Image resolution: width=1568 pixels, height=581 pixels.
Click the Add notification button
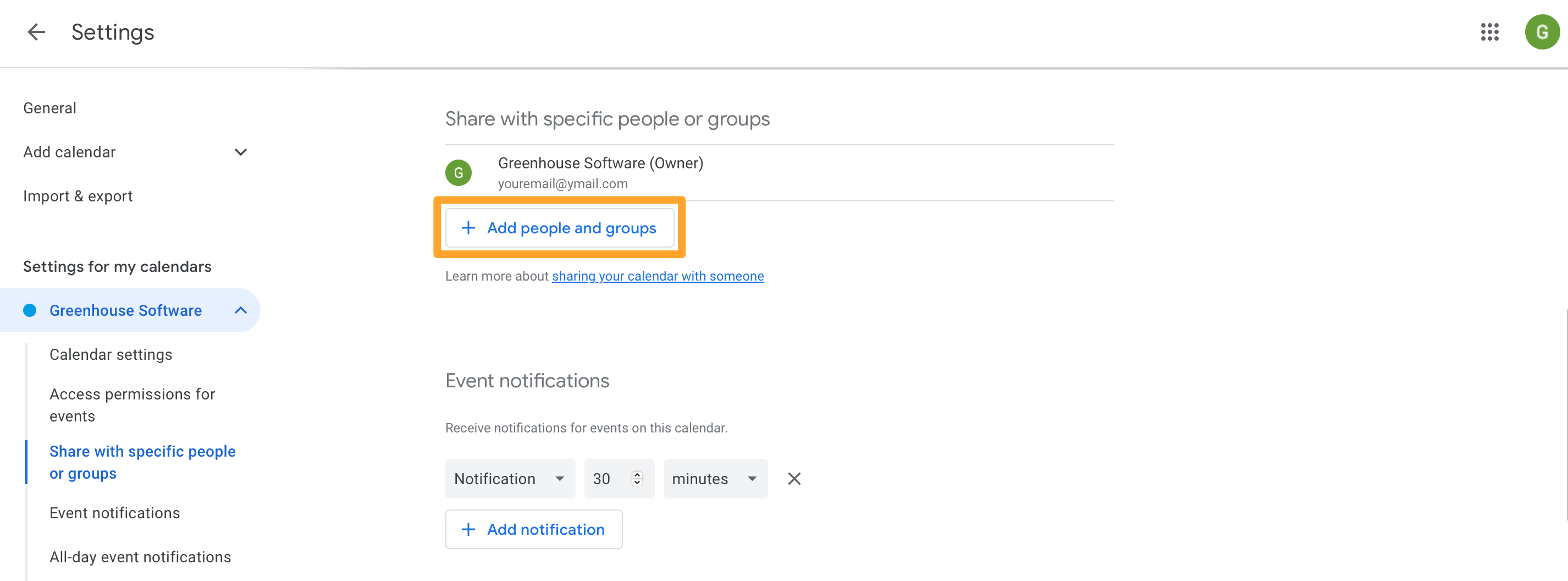coord(533,529)
